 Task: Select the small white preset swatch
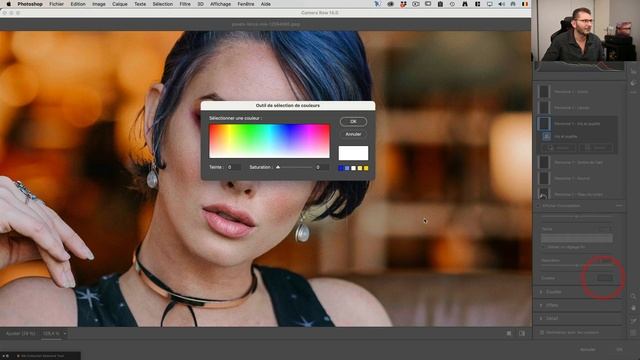[x=353, y=168]
